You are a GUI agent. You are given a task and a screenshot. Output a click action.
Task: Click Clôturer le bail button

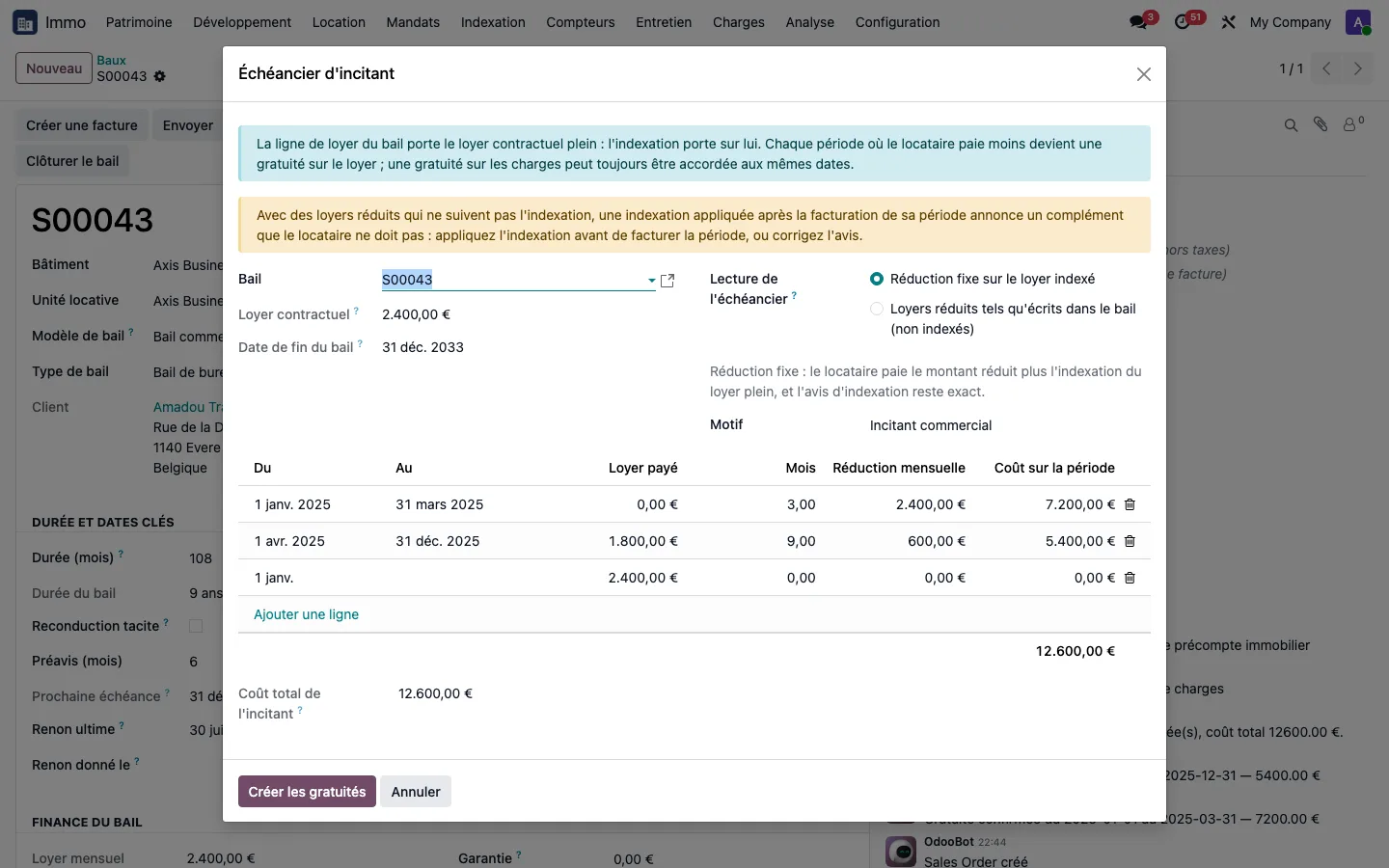click(x=72, y=161)
